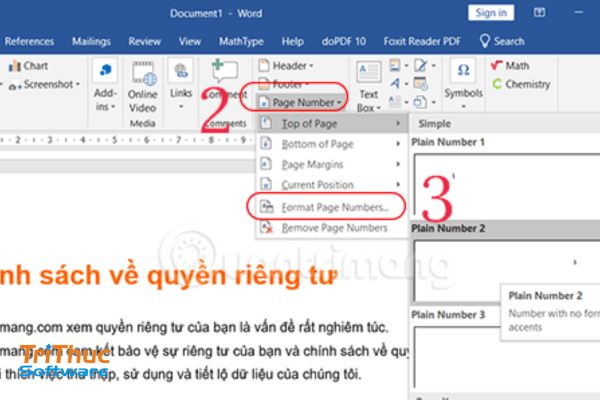Select Remove Page Numbers option
600x400 pixels.
coord(331,228)
